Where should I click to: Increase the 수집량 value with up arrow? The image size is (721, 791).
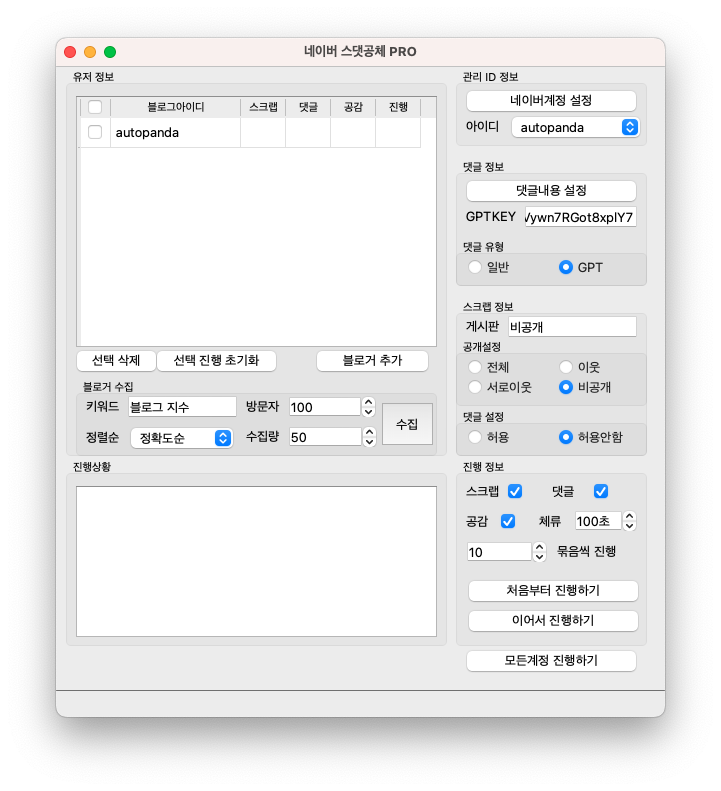point(369,432)
